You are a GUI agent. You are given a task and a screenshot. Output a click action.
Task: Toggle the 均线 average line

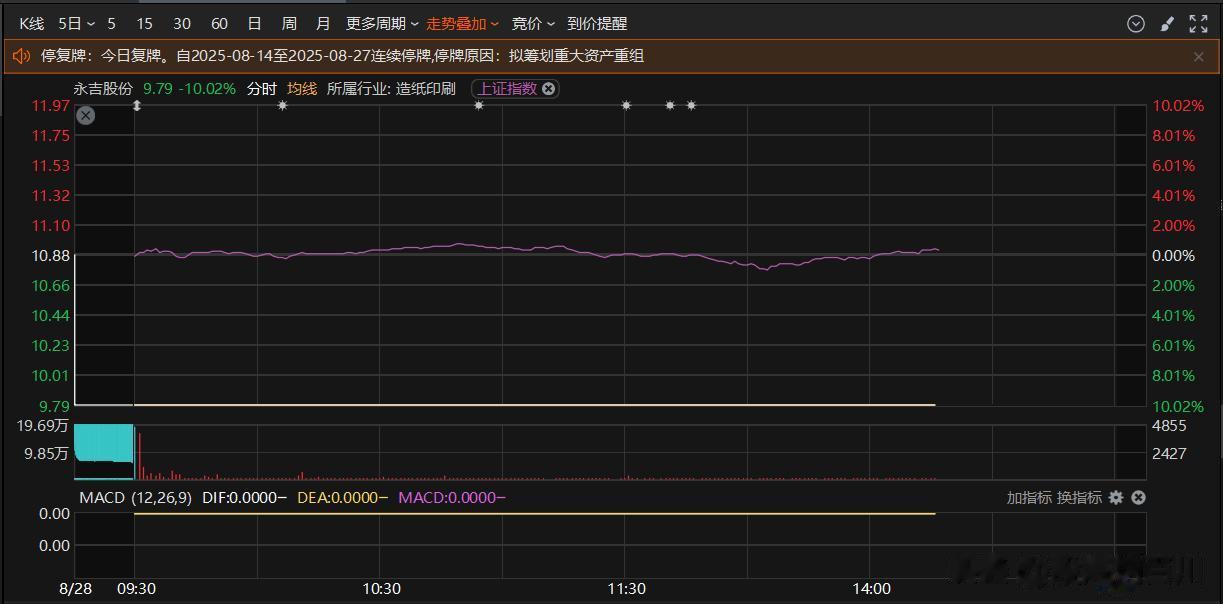coord(302,89)
